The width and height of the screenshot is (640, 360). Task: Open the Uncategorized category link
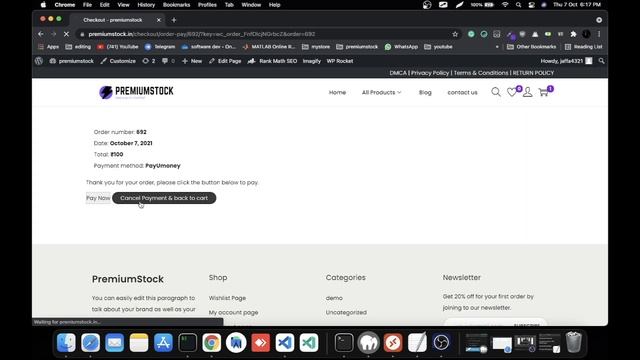[x=346, y=312]
